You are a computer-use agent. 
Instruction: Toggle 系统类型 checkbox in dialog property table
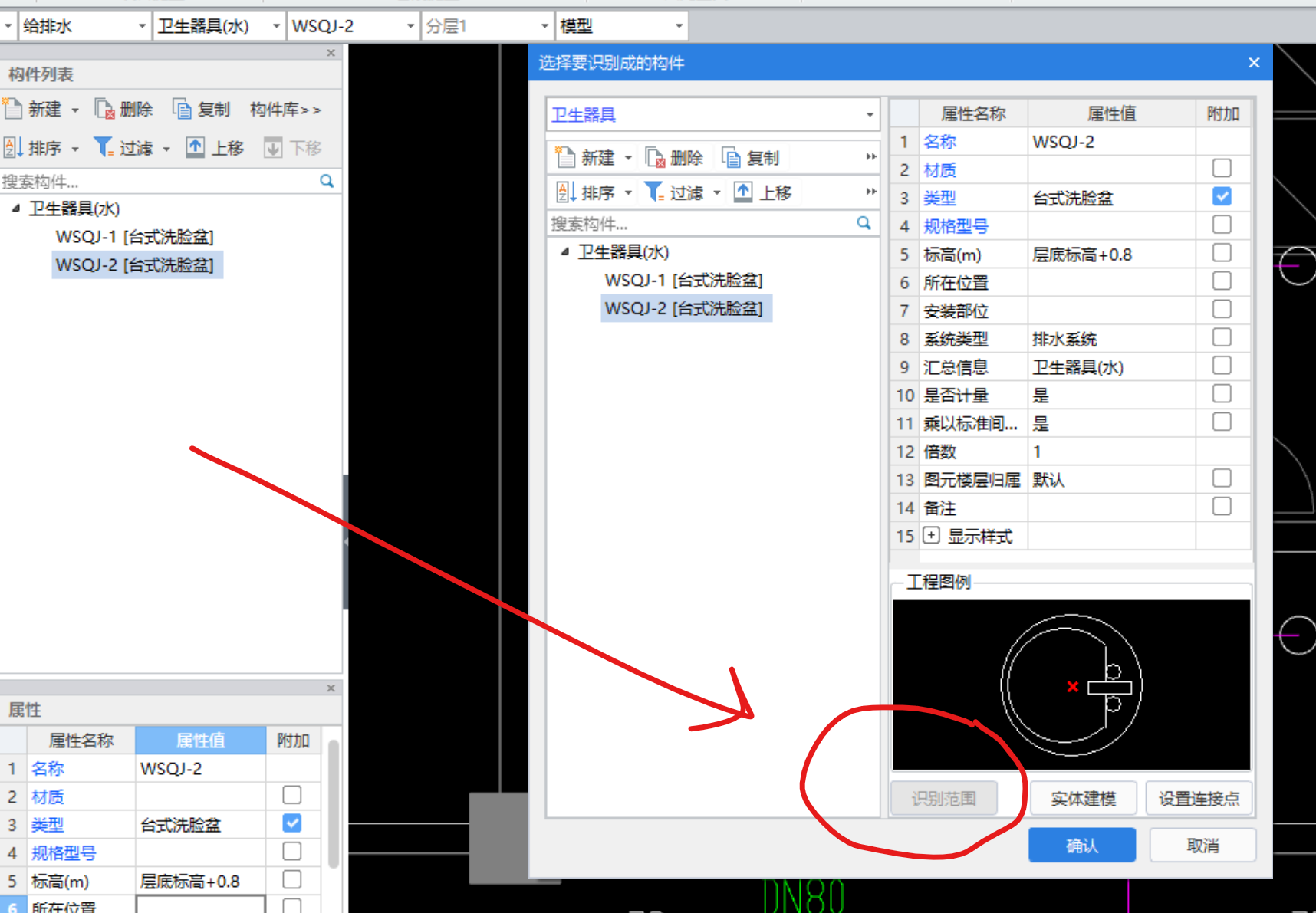click(1222, 337)
